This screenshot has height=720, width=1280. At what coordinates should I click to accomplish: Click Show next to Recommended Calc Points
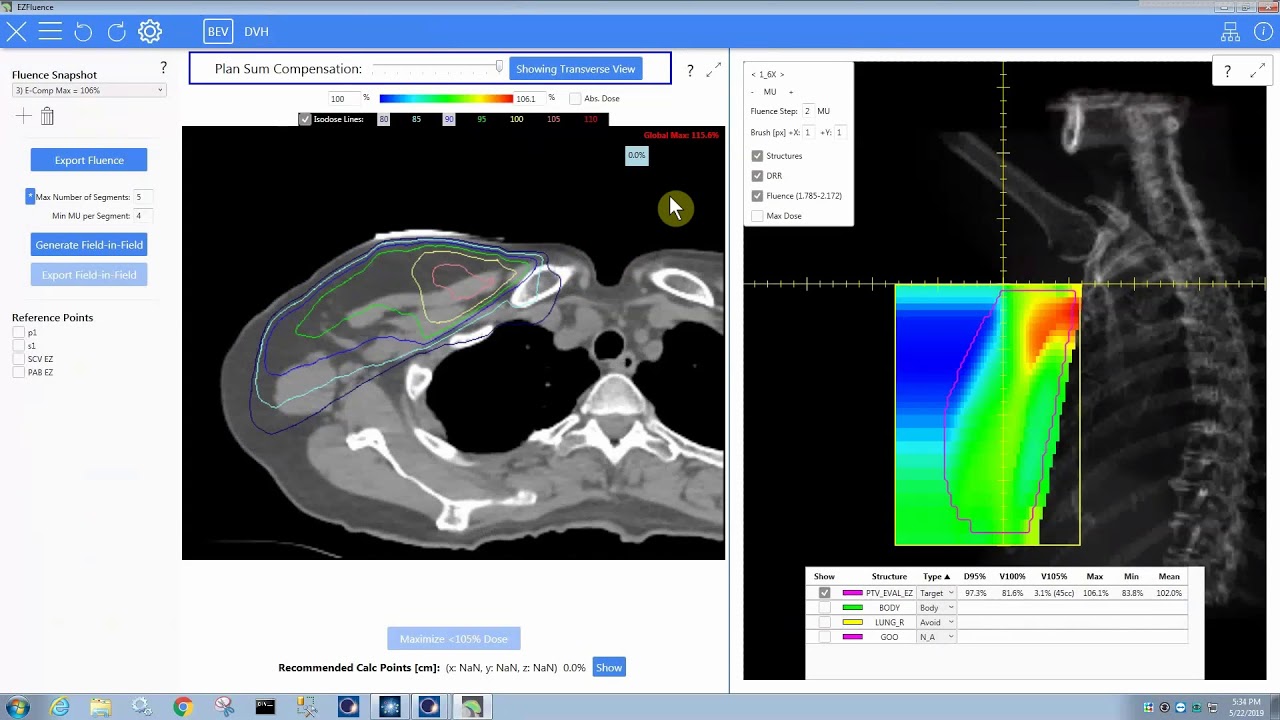[609, 668]
